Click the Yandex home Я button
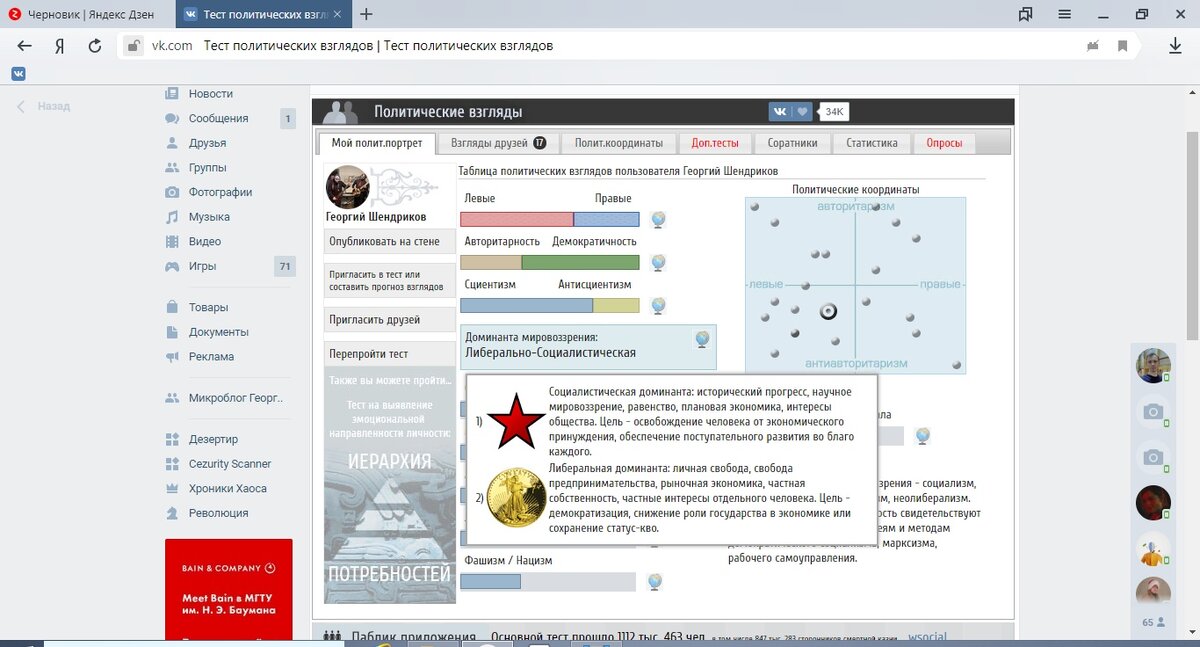This screenshot has height=647, width=1200. 60,46
